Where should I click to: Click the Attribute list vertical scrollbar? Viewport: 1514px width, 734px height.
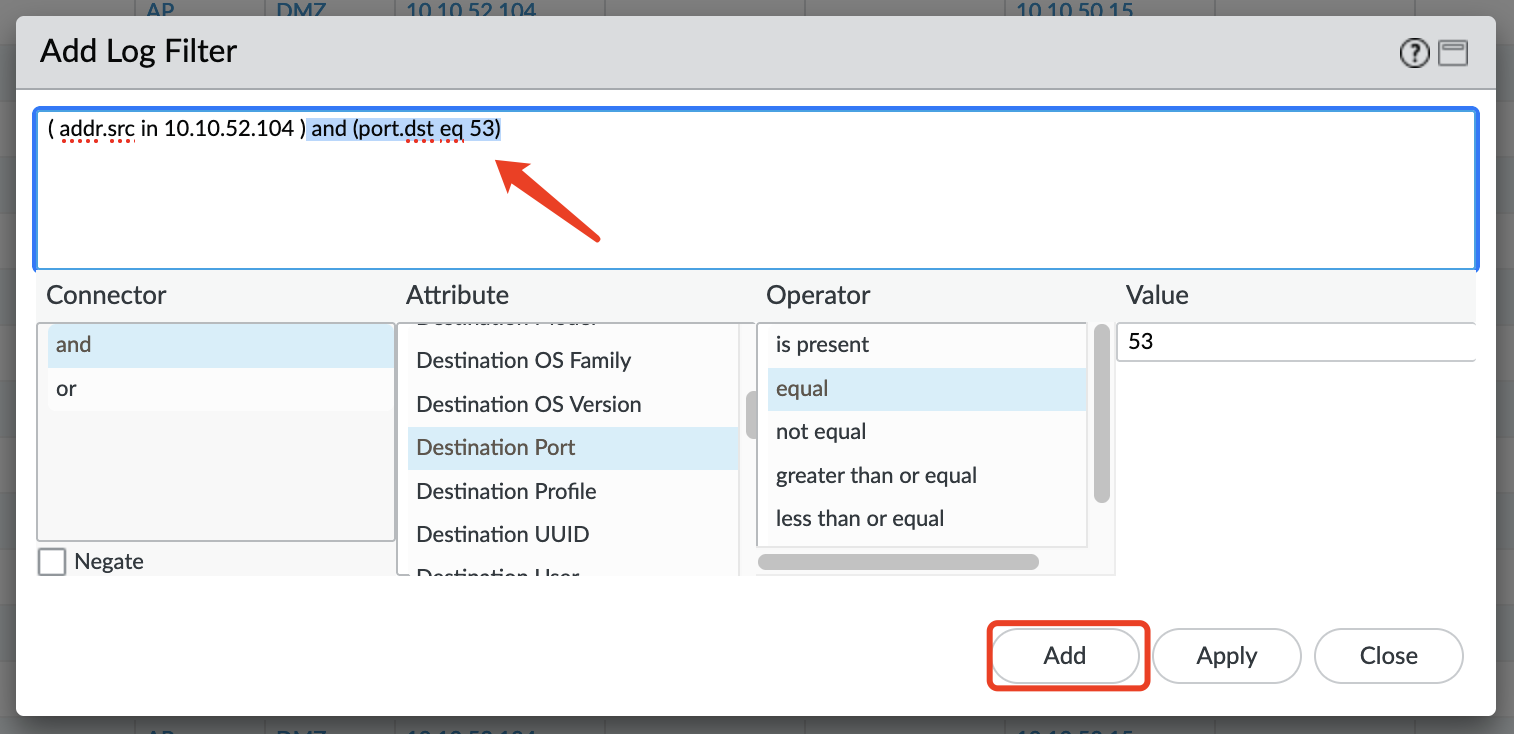tap(751, 414)
